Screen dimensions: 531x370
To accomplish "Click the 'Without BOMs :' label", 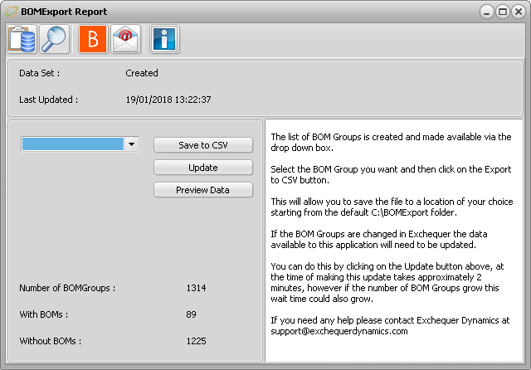I will [50, 341].
